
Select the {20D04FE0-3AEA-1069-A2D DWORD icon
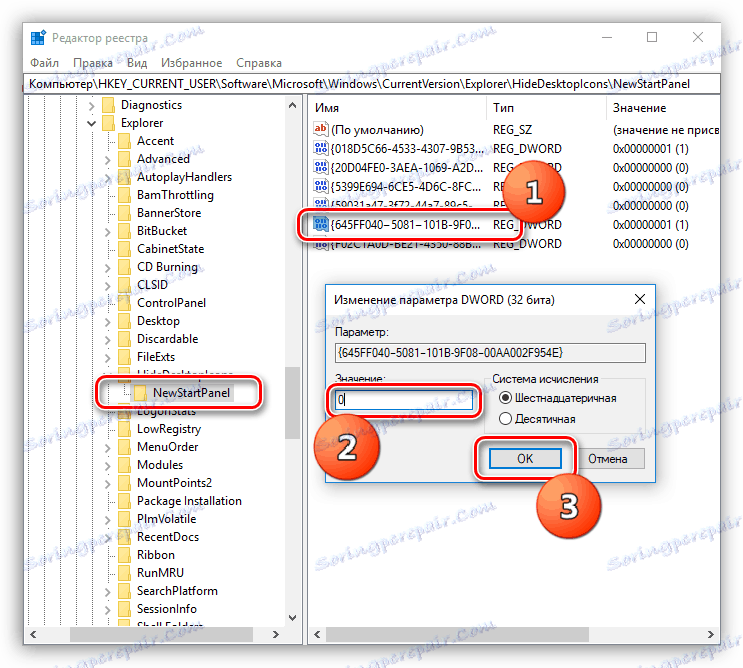click(321, 167)
